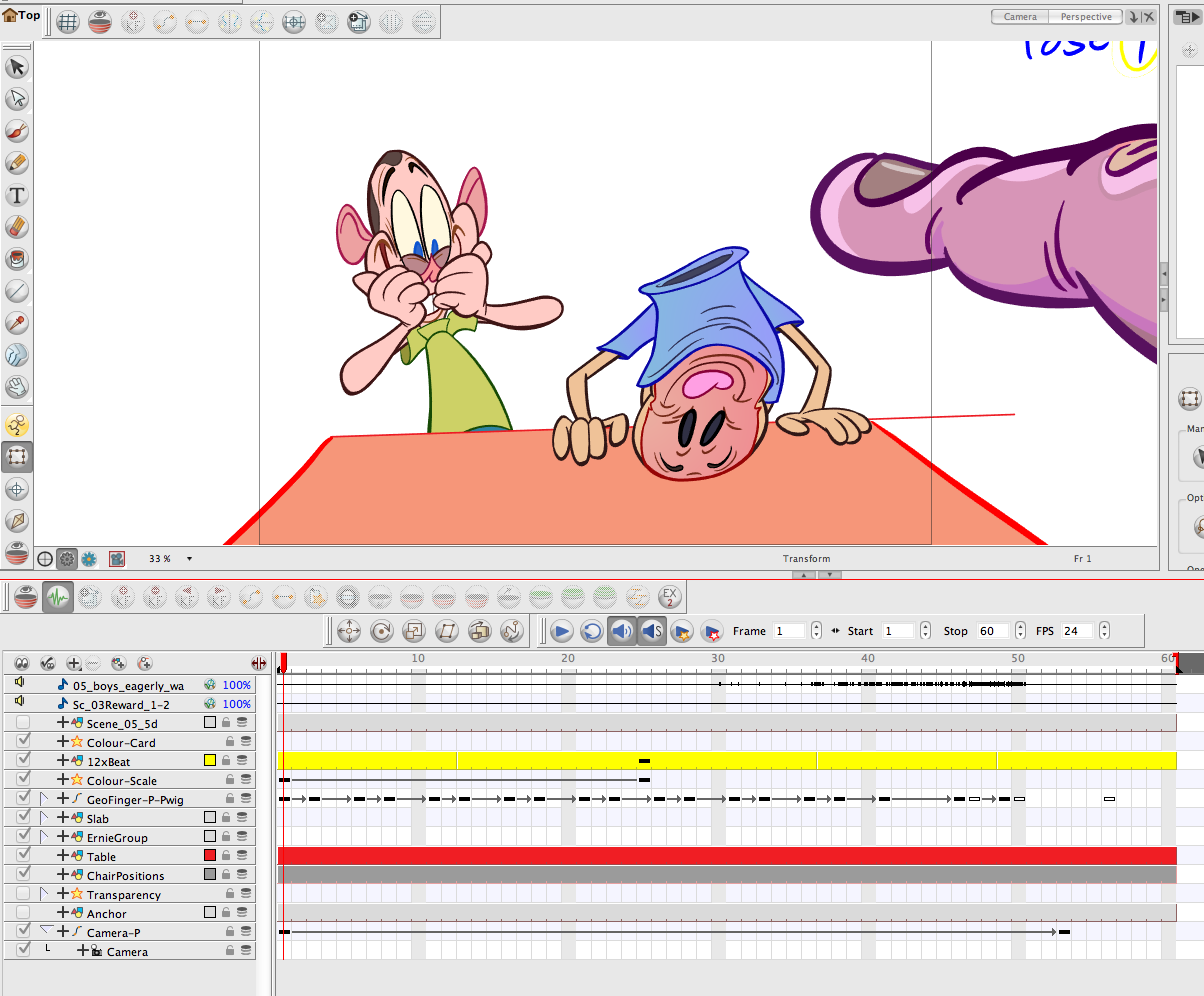Play the animation
Image resolution: width=1204 pixels, height=996 pixels.
pyautogui.click(x=561, y=631)
